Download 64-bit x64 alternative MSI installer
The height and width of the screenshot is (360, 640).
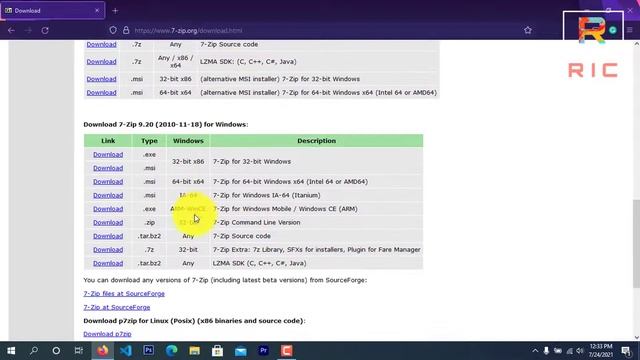tap(101, 93)
